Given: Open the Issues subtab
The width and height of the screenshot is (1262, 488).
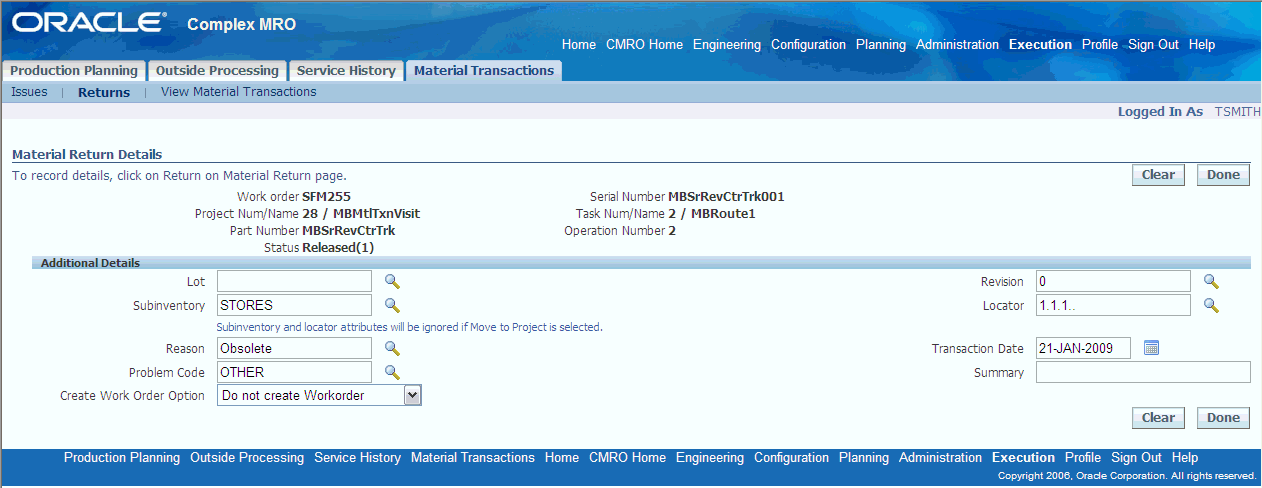Looking at the screenshot, I should point(29,92).
